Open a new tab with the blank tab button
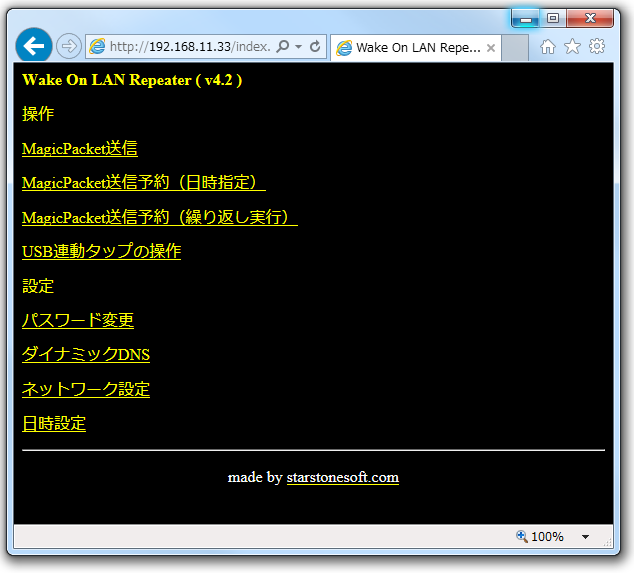Image resolution: width=634 pixels, height=573 pixels. (x=515, y=48)
